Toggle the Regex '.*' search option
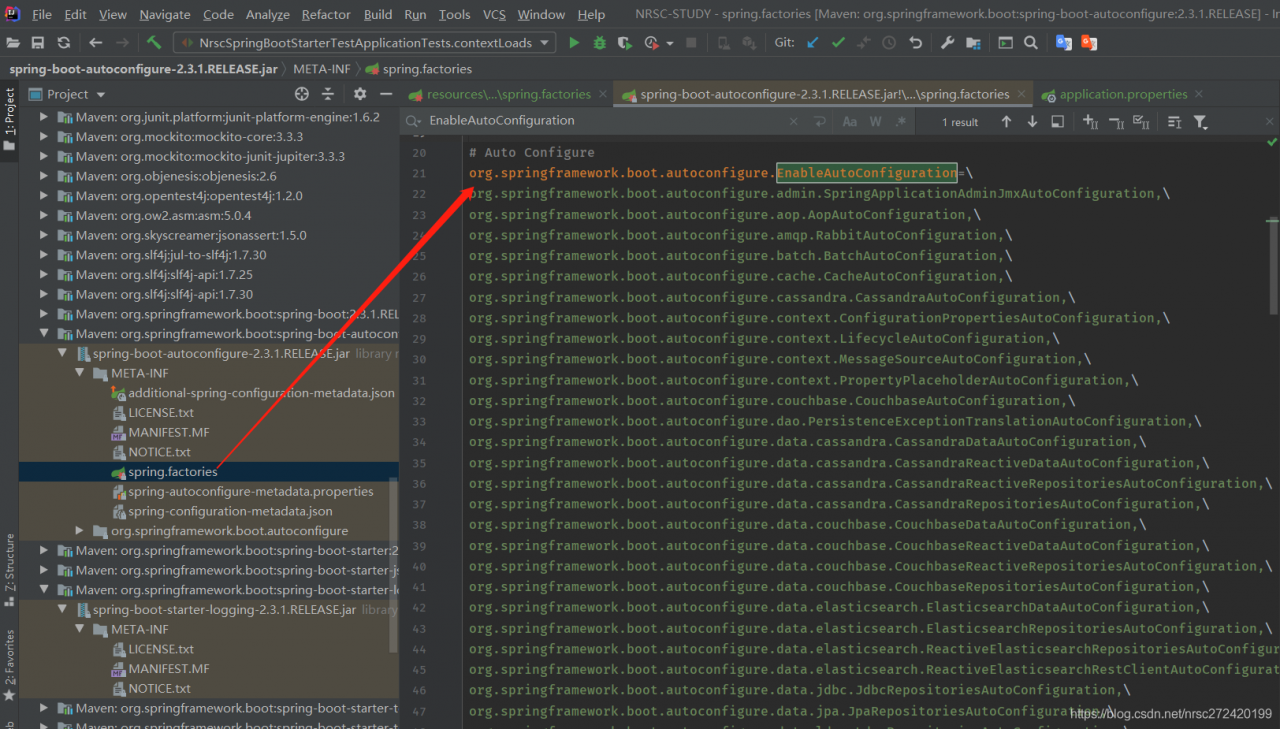The image size is (1280, 729). tap(901, 121)
